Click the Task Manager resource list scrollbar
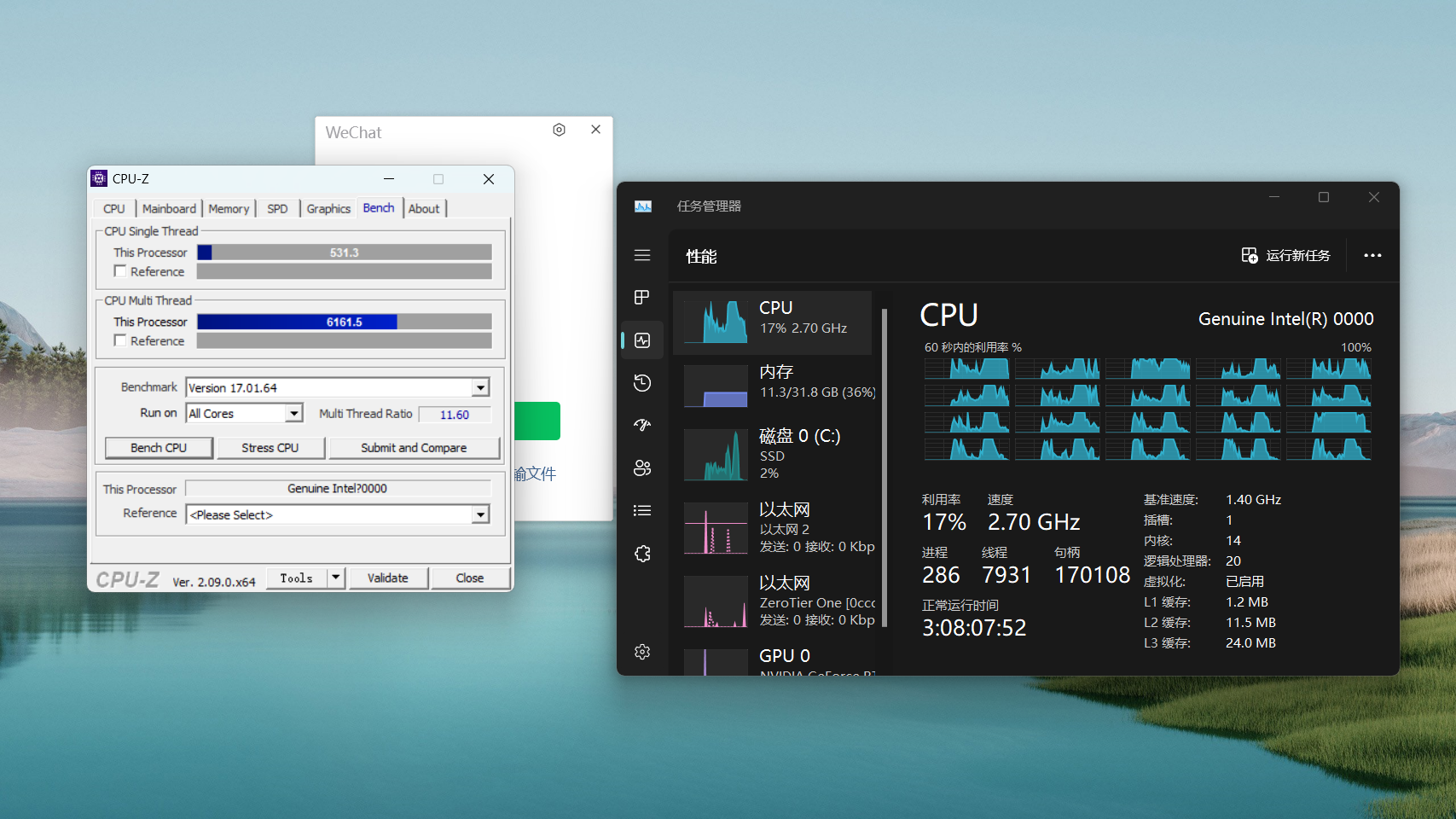Viewport: 1456px width, 819px height. coord(884,468)
